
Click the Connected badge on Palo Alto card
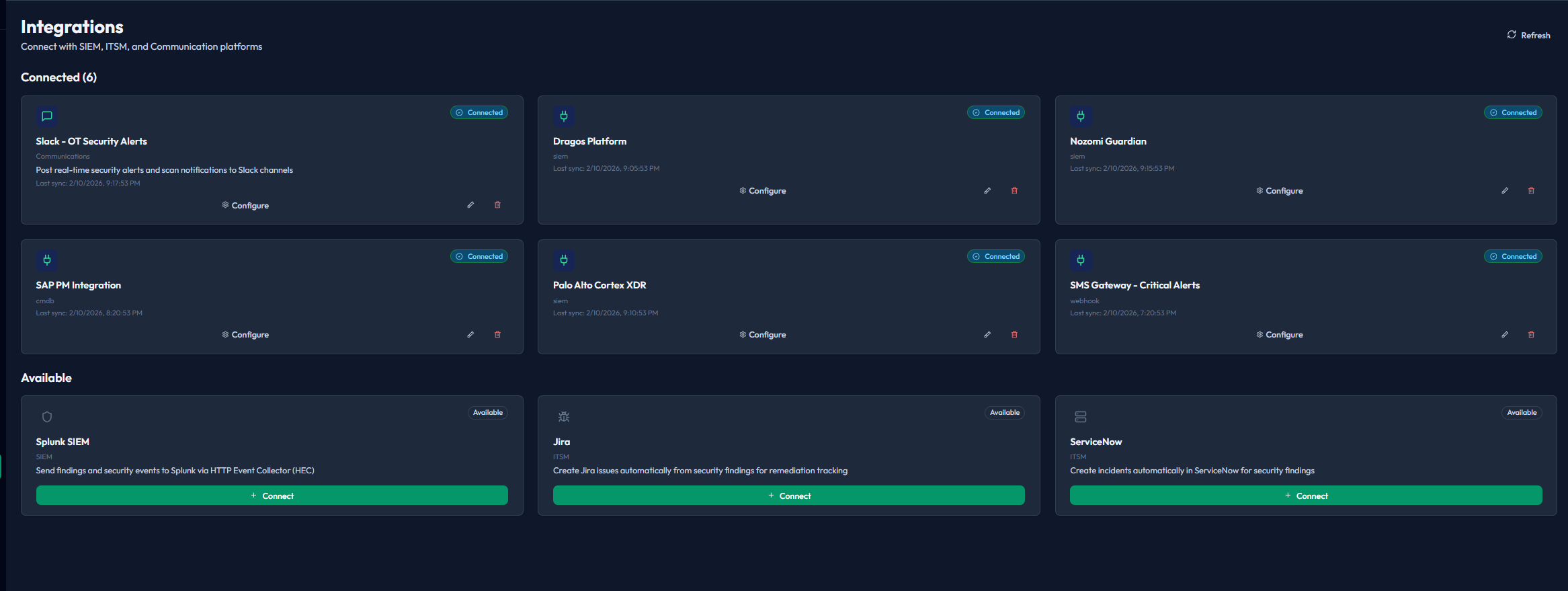tap(996, 257)
